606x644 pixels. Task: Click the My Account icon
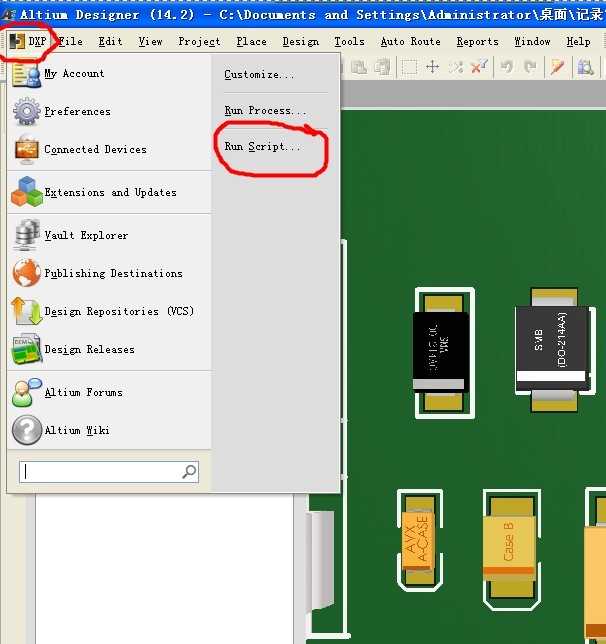[26, 74]
